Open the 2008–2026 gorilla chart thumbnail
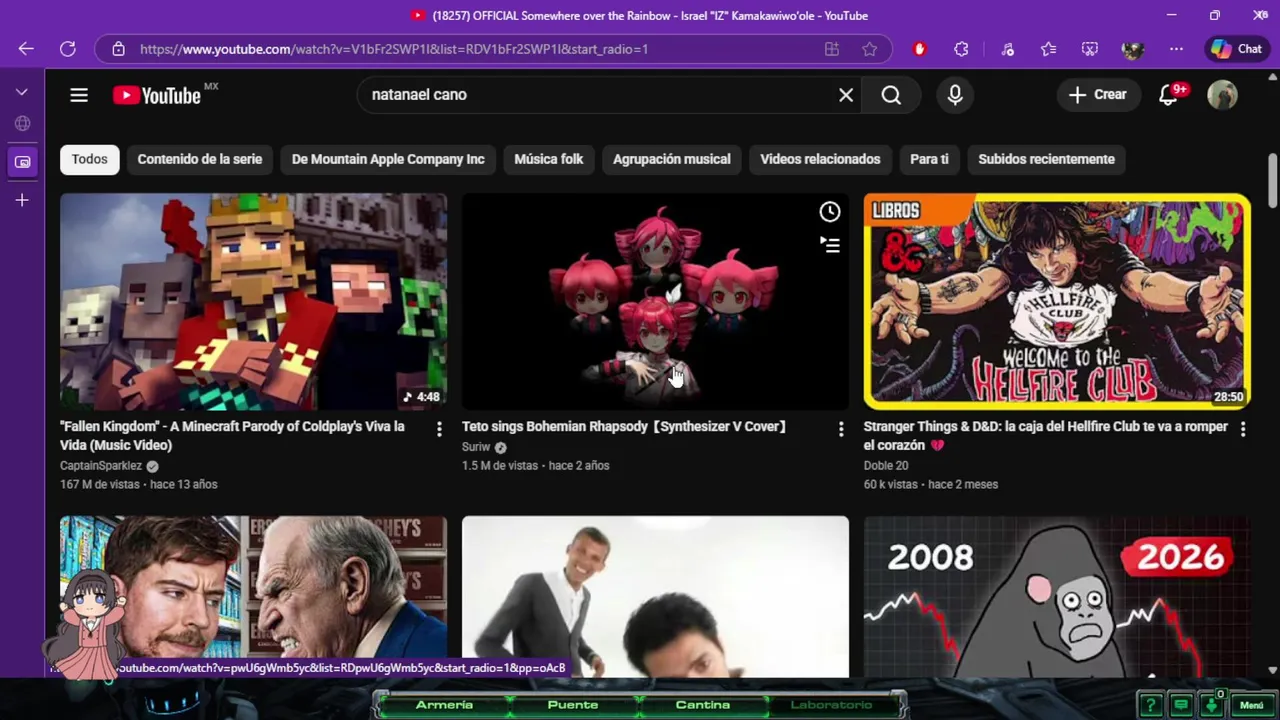The width and height of the screenshot is (1280, 720). (x=1057, y=596)
